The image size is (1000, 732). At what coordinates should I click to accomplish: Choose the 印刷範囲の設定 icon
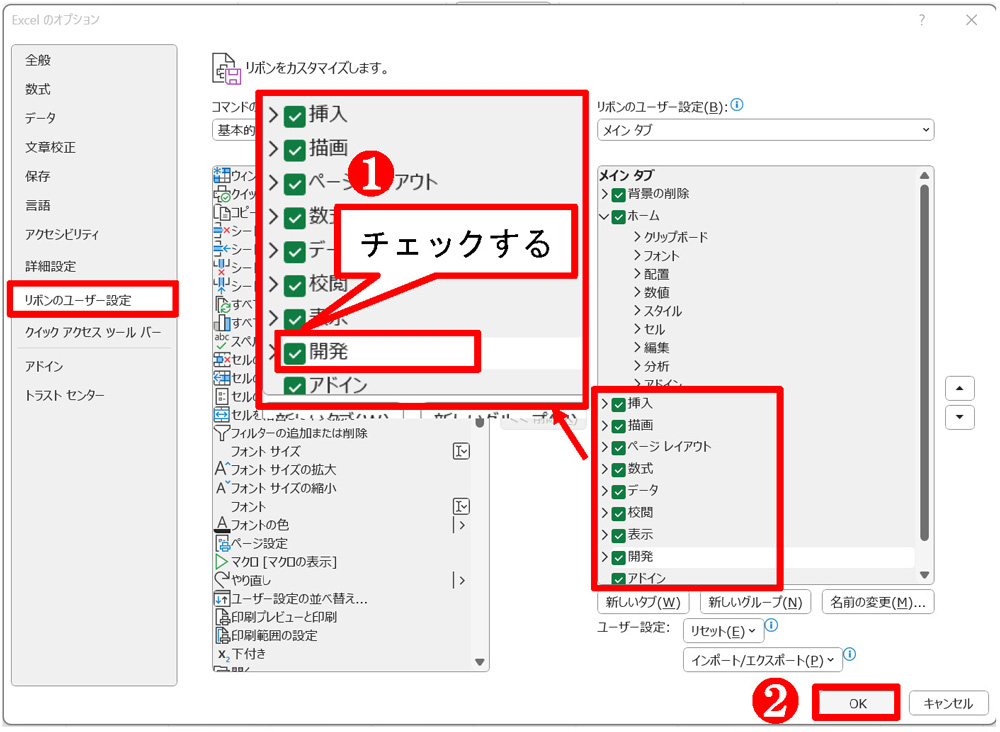[x=223, y=635]
